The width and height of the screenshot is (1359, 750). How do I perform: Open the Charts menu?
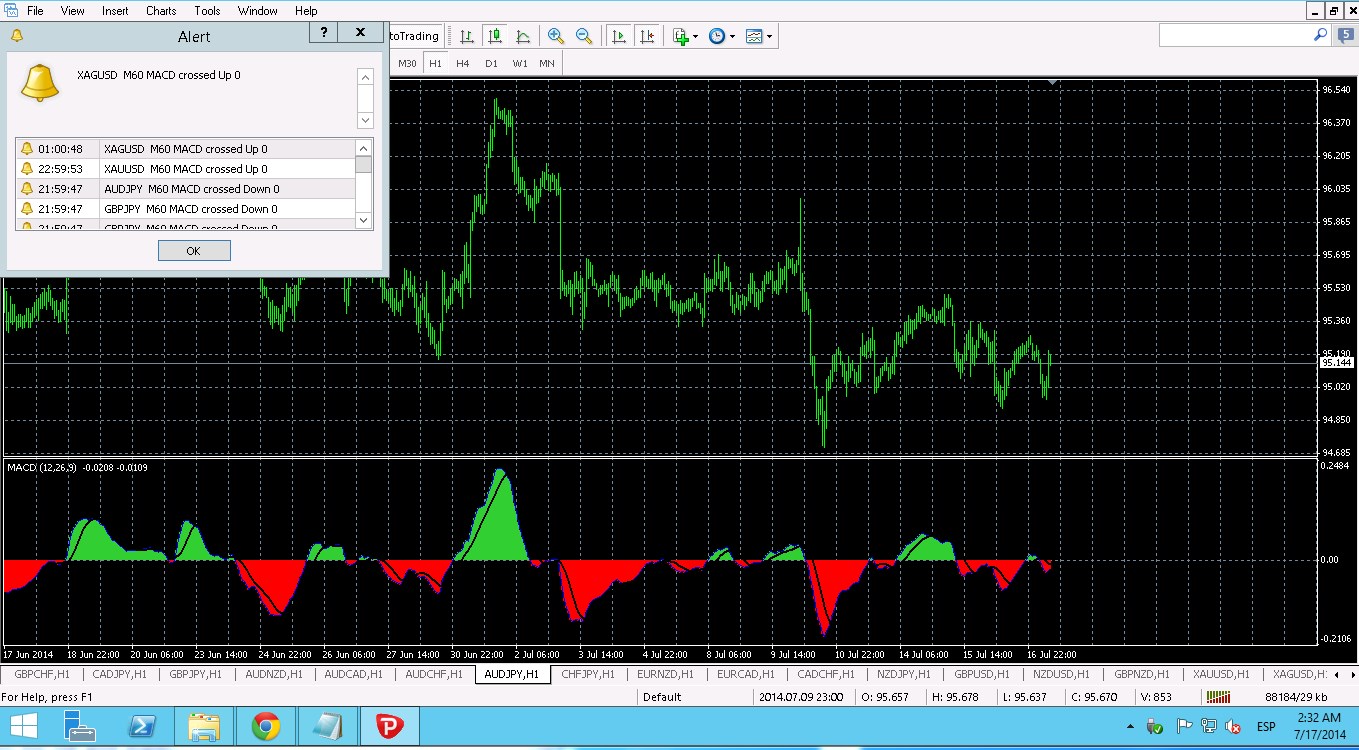161,11
